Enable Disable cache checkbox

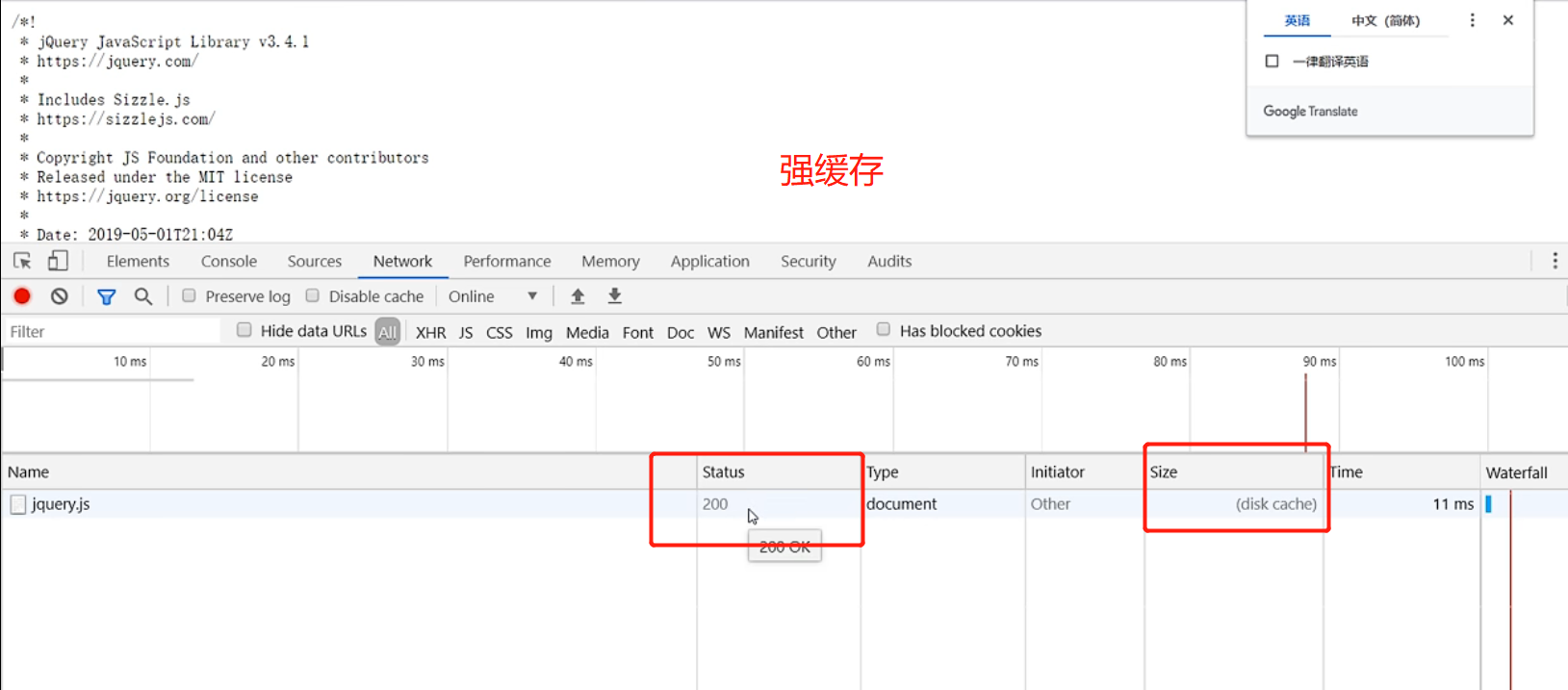(x=312, y=295)
